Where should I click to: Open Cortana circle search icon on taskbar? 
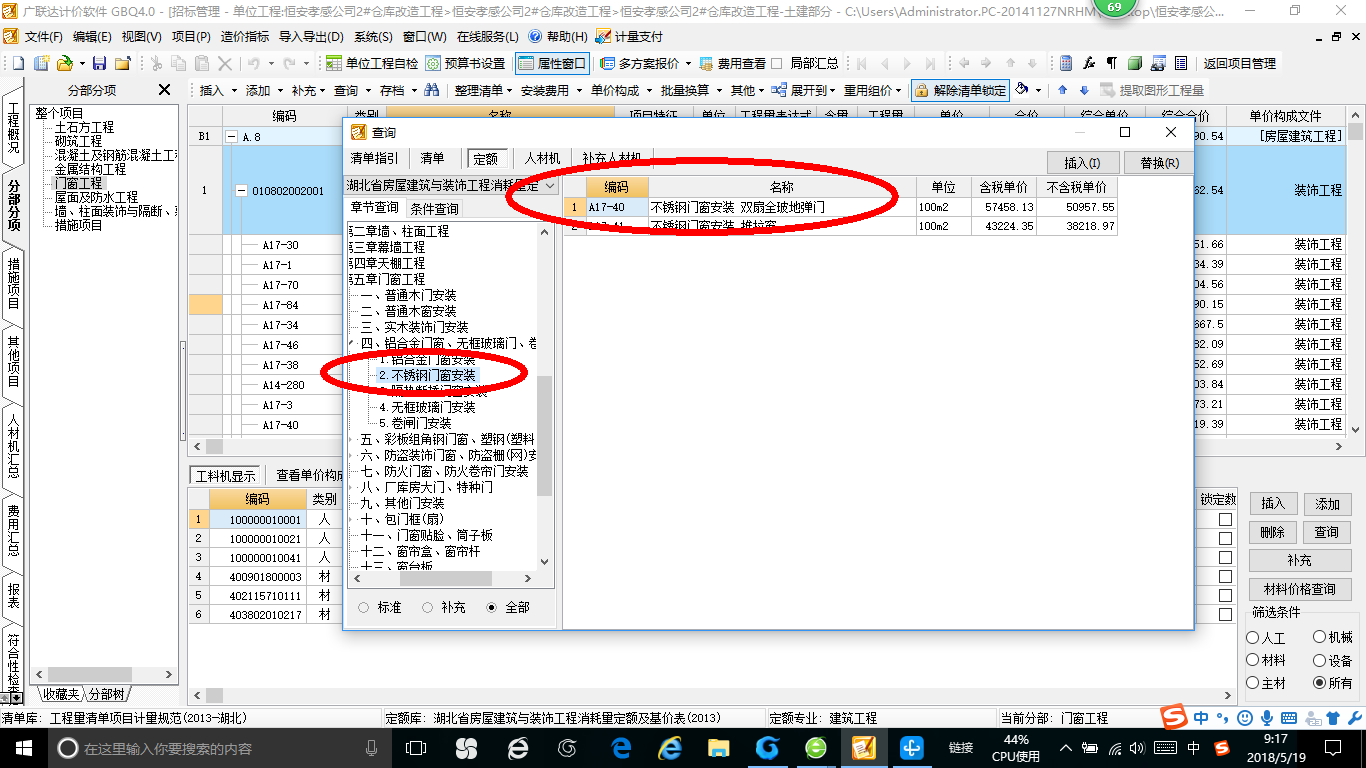[68, 748]
